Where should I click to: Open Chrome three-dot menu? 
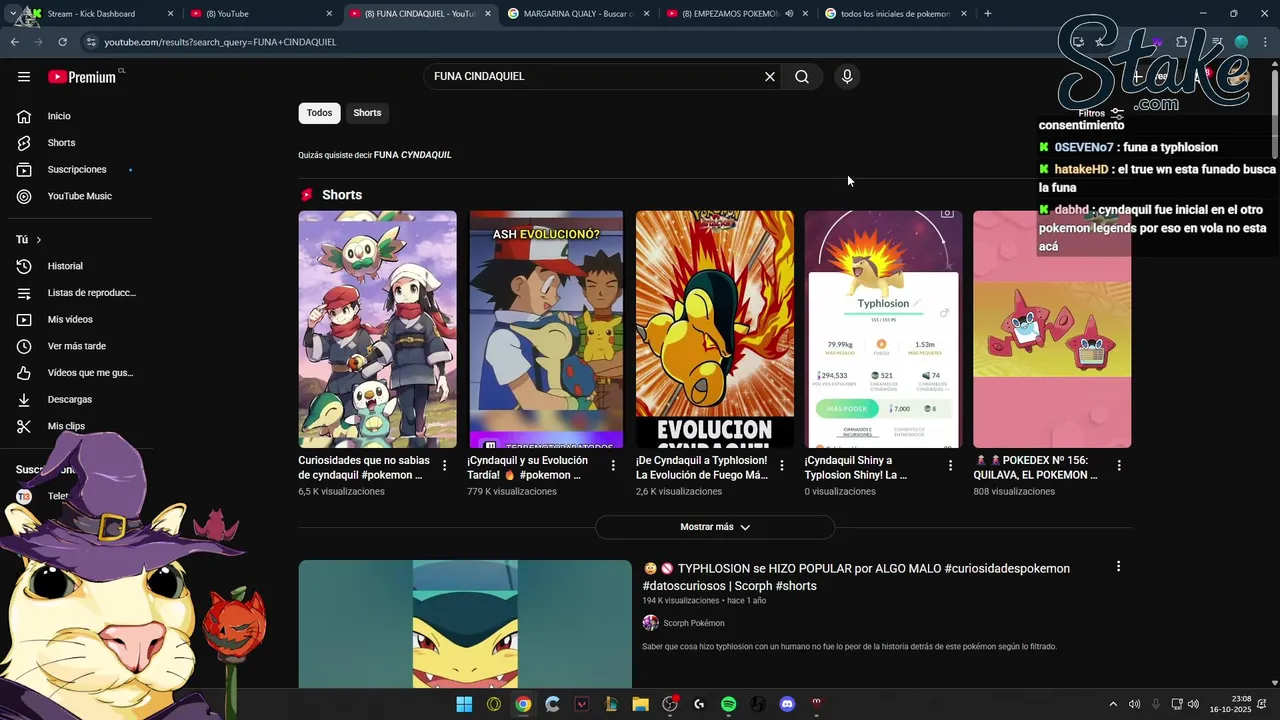coord(1266,42)
